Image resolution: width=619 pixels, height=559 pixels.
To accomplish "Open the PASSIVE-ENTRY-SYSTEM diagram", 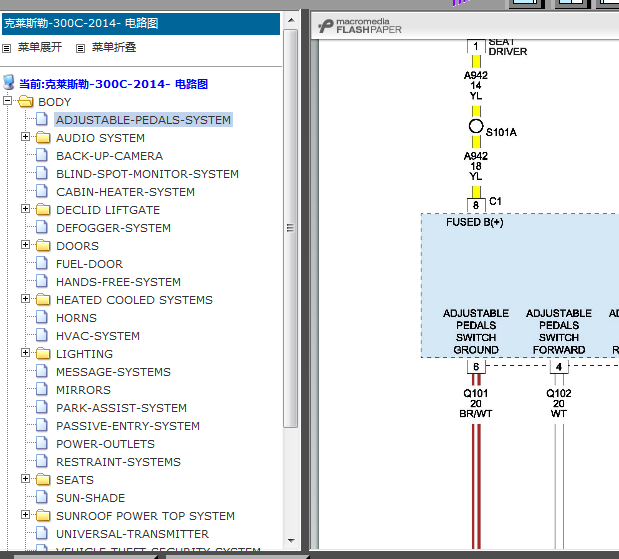I will click(128, 426).
